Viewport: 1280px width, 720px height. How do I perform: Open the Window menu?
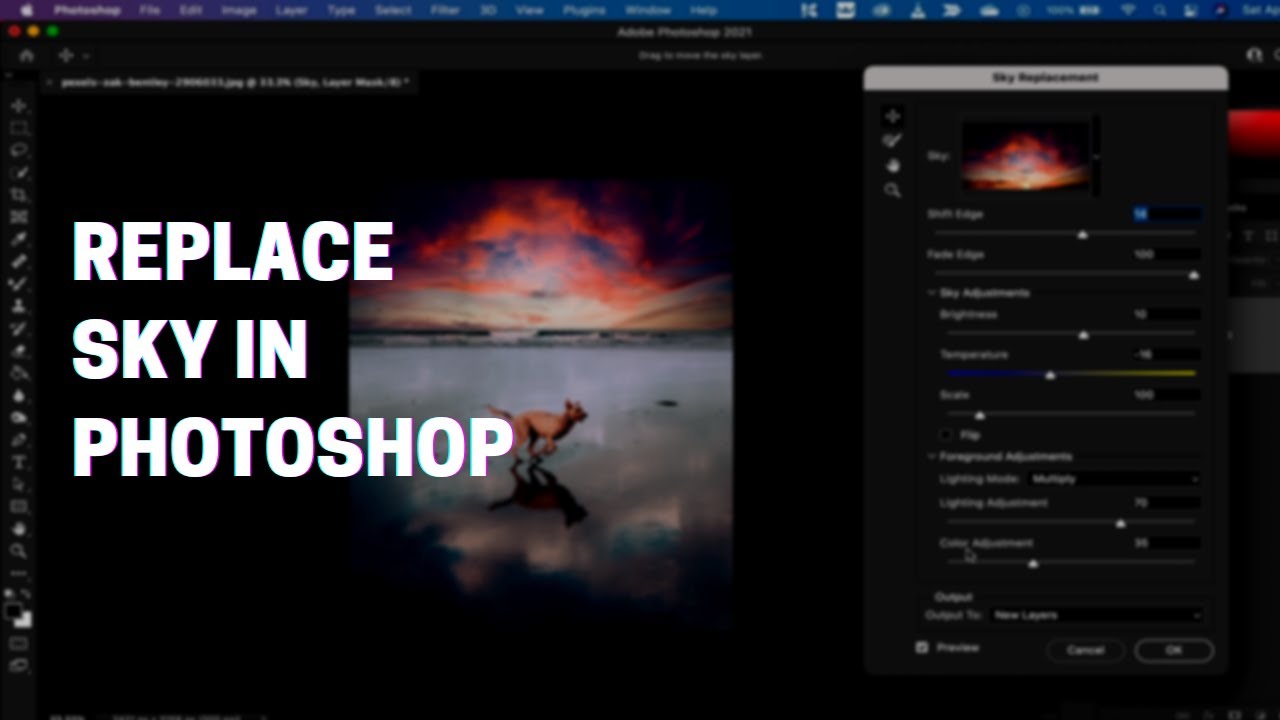pos(648,10)
